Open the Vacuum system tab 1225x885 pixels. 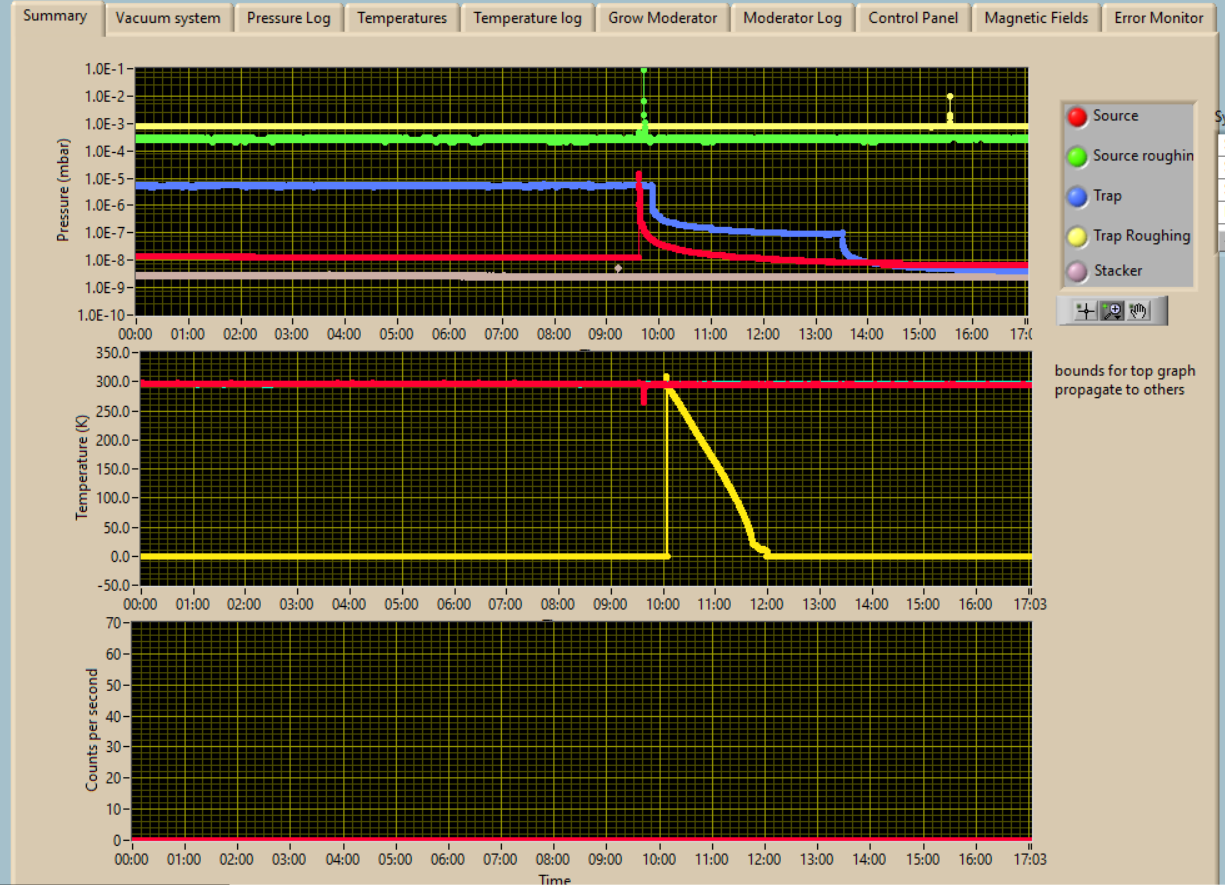coord(168,18)
